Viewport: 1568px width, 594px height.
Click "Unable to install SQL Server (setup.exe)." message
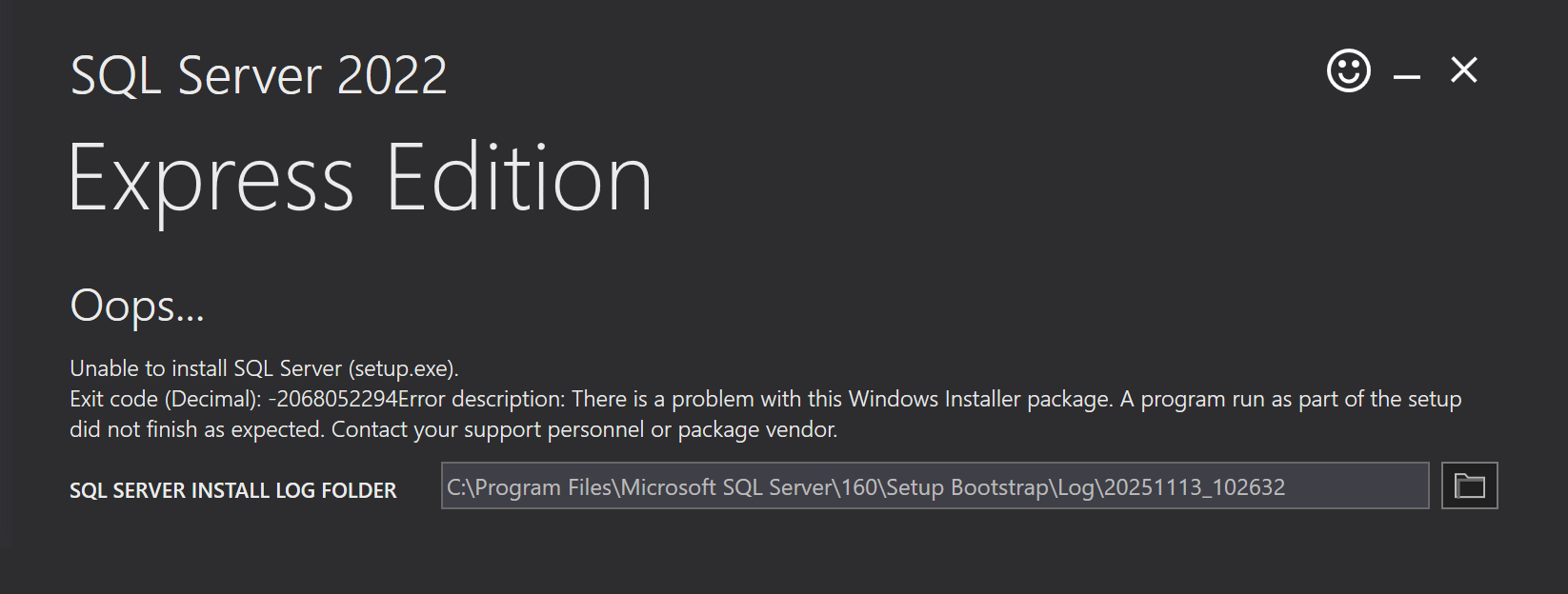click(264, 368)
